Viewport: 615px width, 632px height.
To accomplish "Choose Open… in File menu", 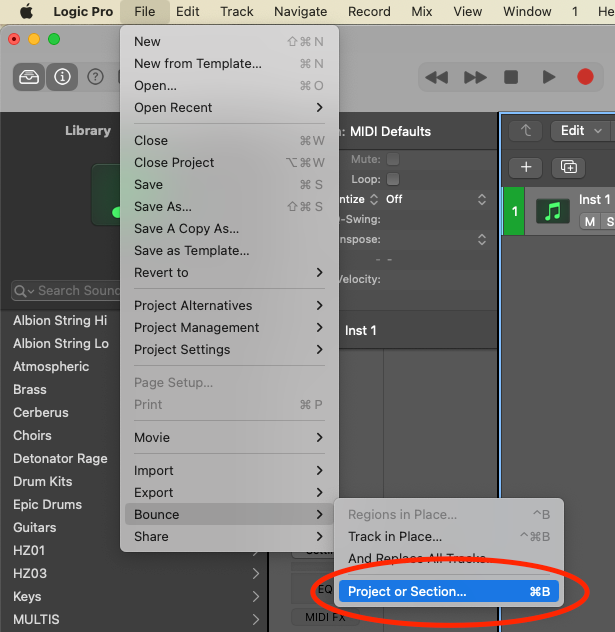I will (x=229, y=85).
